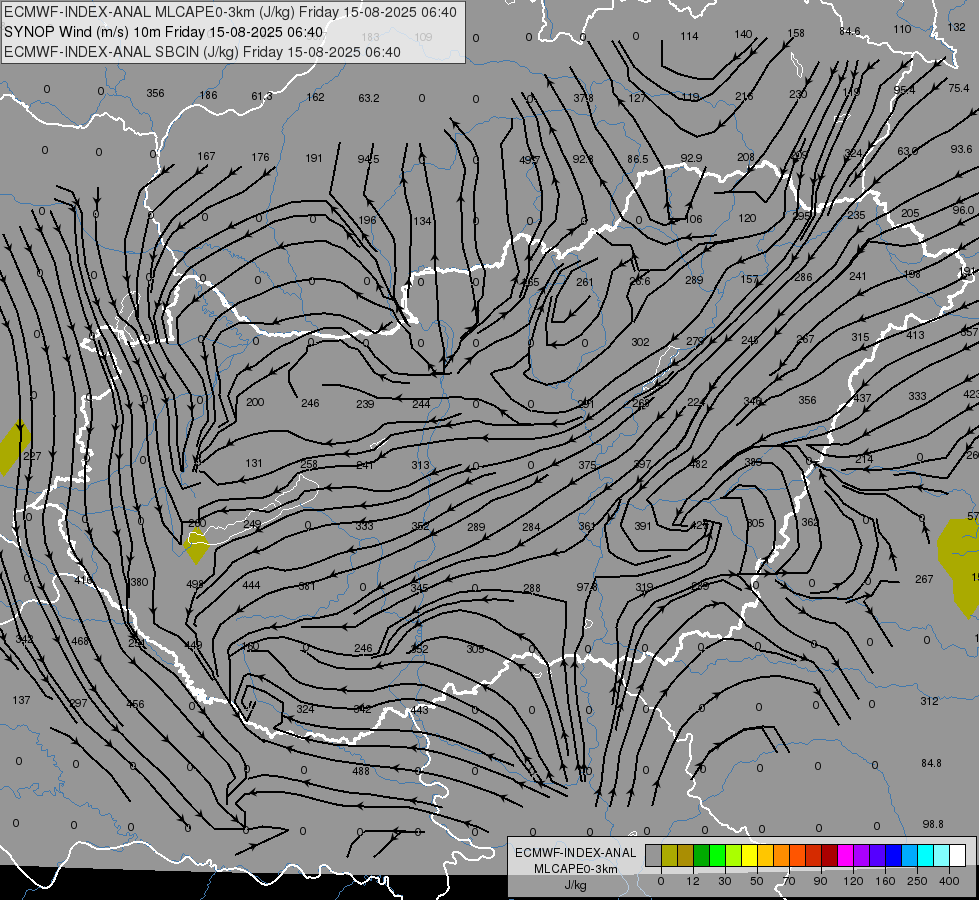The image size is (979, 900).
Task: Click the map value 261
Action: coord(584,282)
